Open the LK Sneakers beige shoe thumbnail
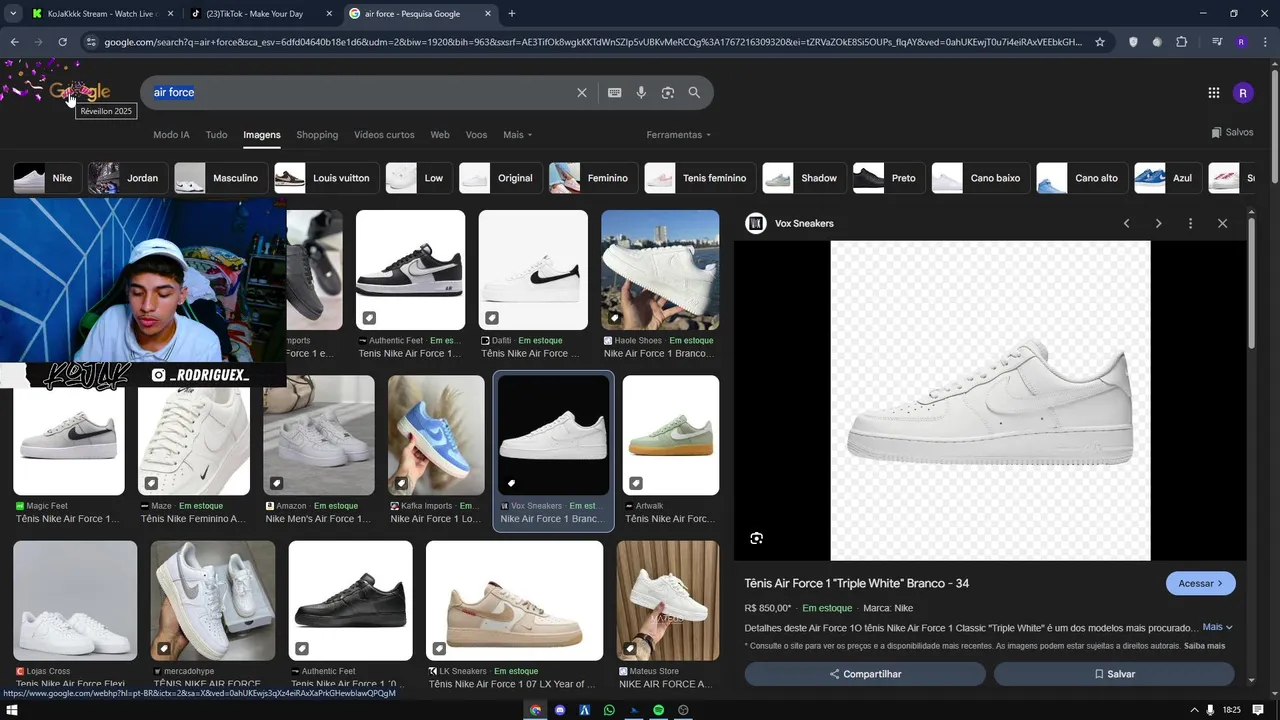The image size is (1280, 720). pos(514,601)
